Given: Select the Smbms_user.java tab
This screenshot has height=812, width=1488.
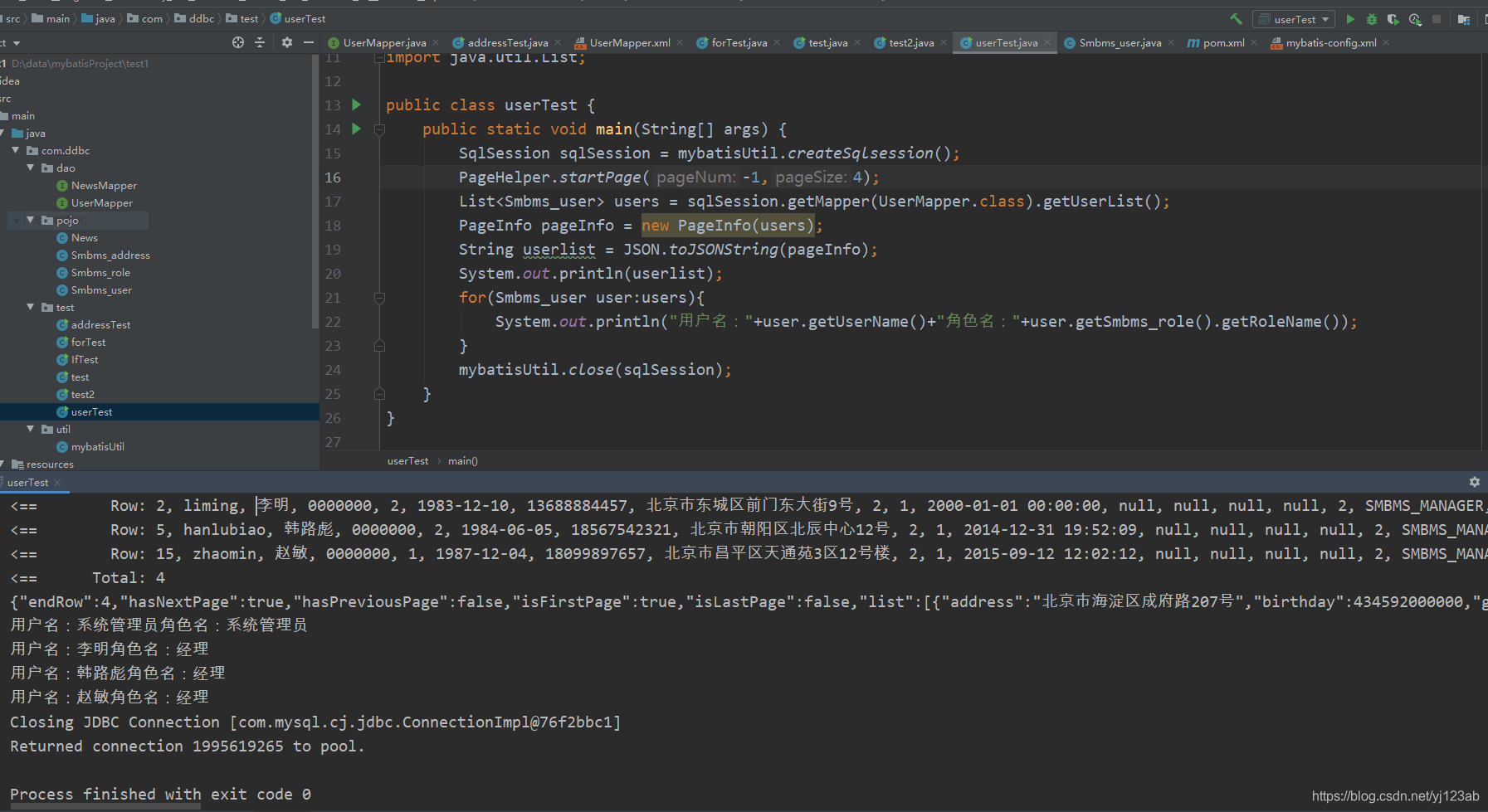Looking at the screenshot, I should 1120,42.
